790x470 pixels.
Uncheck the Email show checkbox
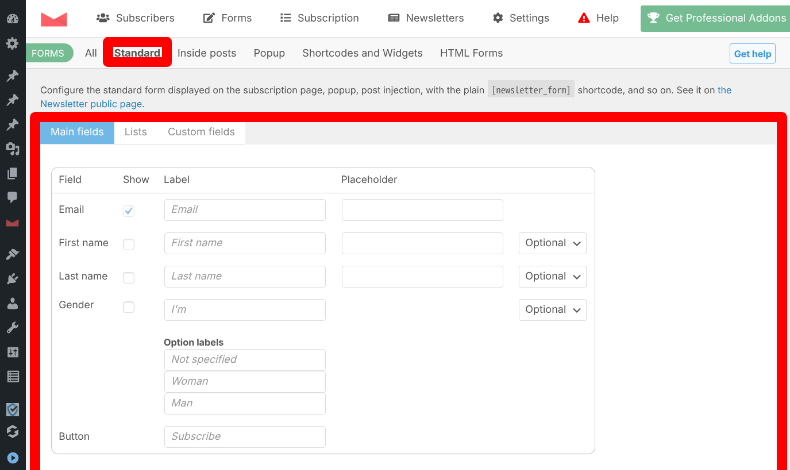tap(129, 211)
